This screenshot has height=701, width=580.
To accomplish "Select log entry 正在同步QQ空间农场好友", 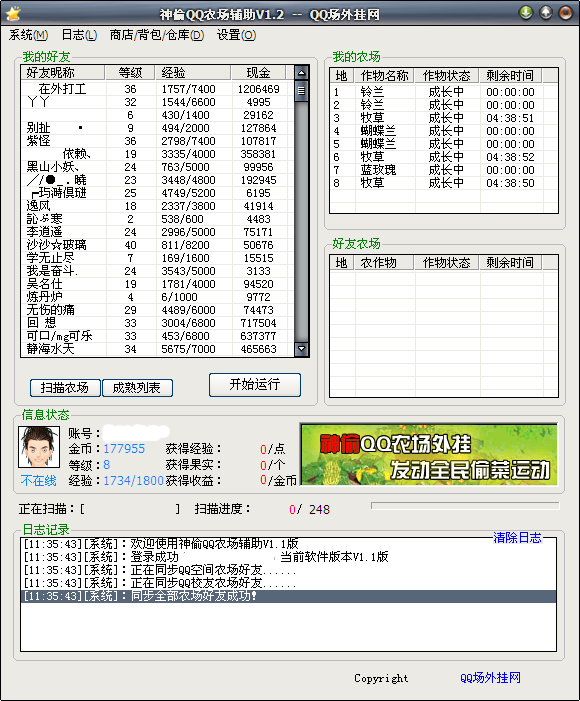I will [288, 570].
